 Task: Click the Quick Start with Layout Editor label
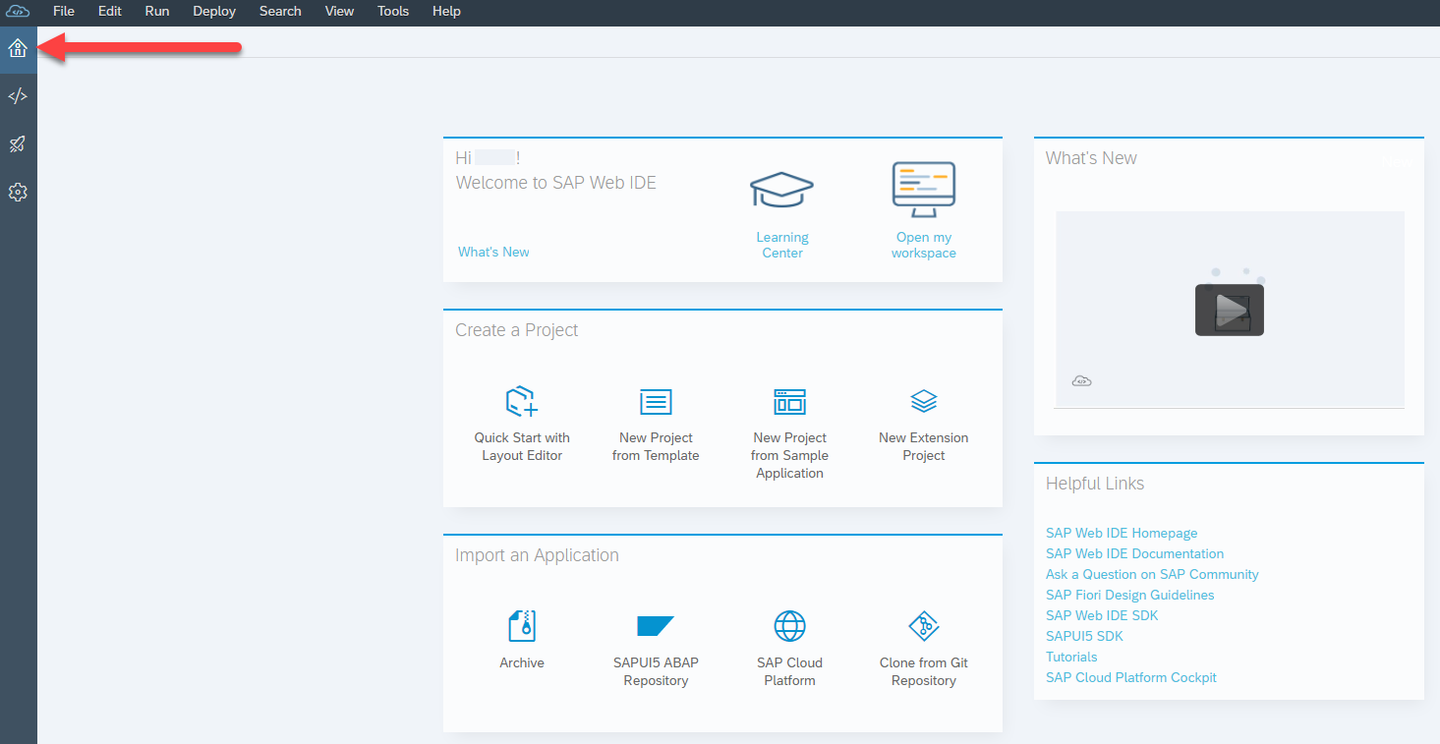(x=522, y=447)
